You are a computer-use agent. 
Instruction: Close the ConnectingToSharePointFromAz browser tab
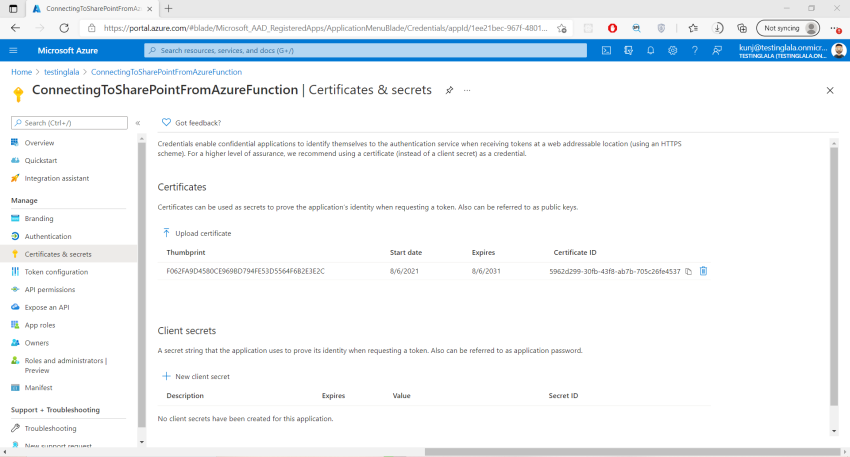pos(150,9)
